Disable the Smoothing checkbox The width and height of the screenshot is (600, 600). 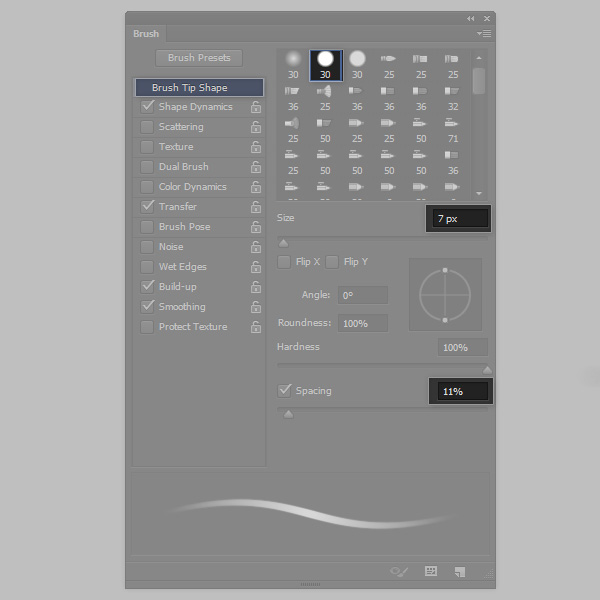pyautogui.click(x=147, y=307)
